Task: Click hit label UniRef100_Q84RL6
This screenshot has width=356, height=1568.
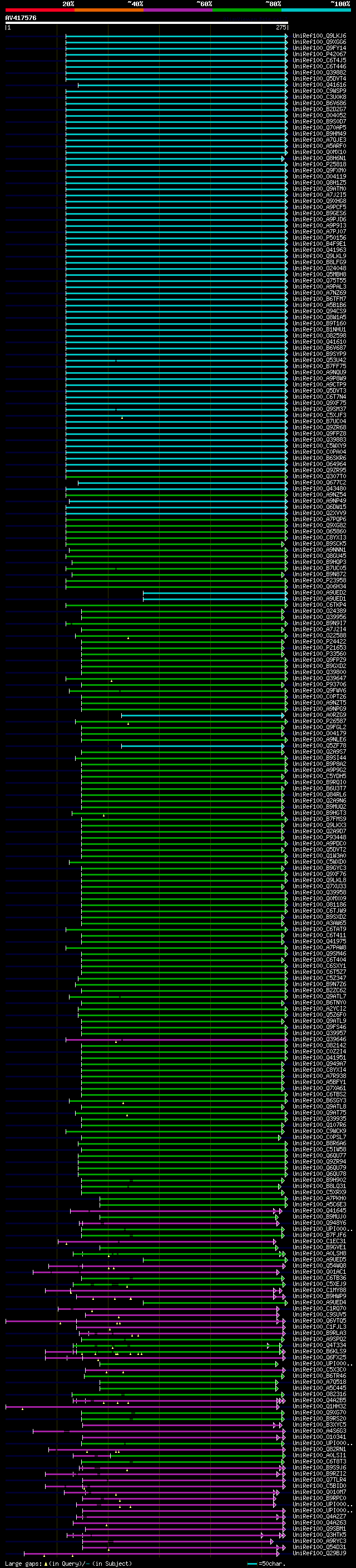Action: point(319,794)
